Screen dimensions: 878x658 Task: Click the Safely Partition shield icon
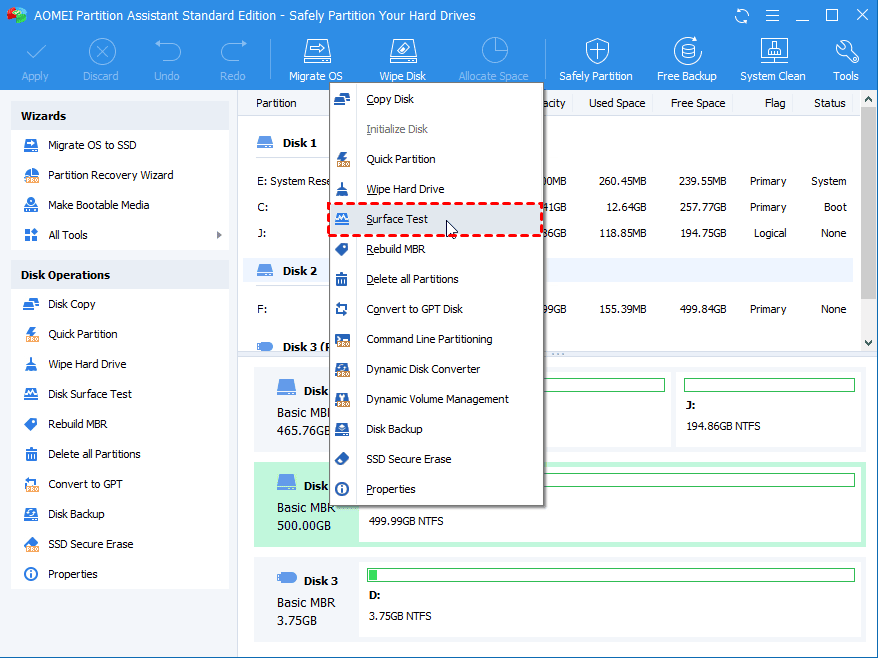(597, 52)
